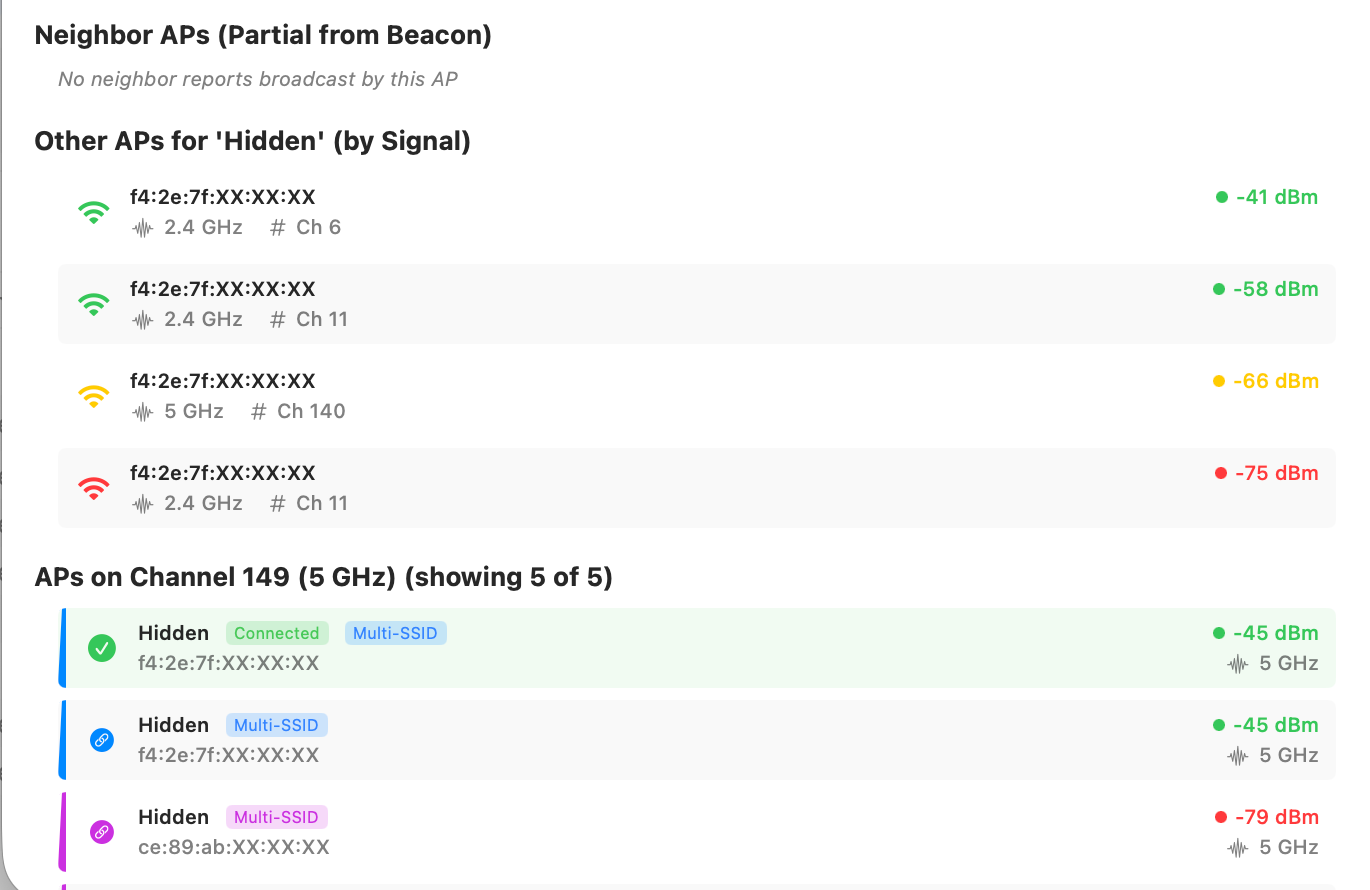This screenshot has height=890, width=1370.
Task: Click the waveform icon beside 5 GHz Ch 140
Action: [x=143, y=412]
